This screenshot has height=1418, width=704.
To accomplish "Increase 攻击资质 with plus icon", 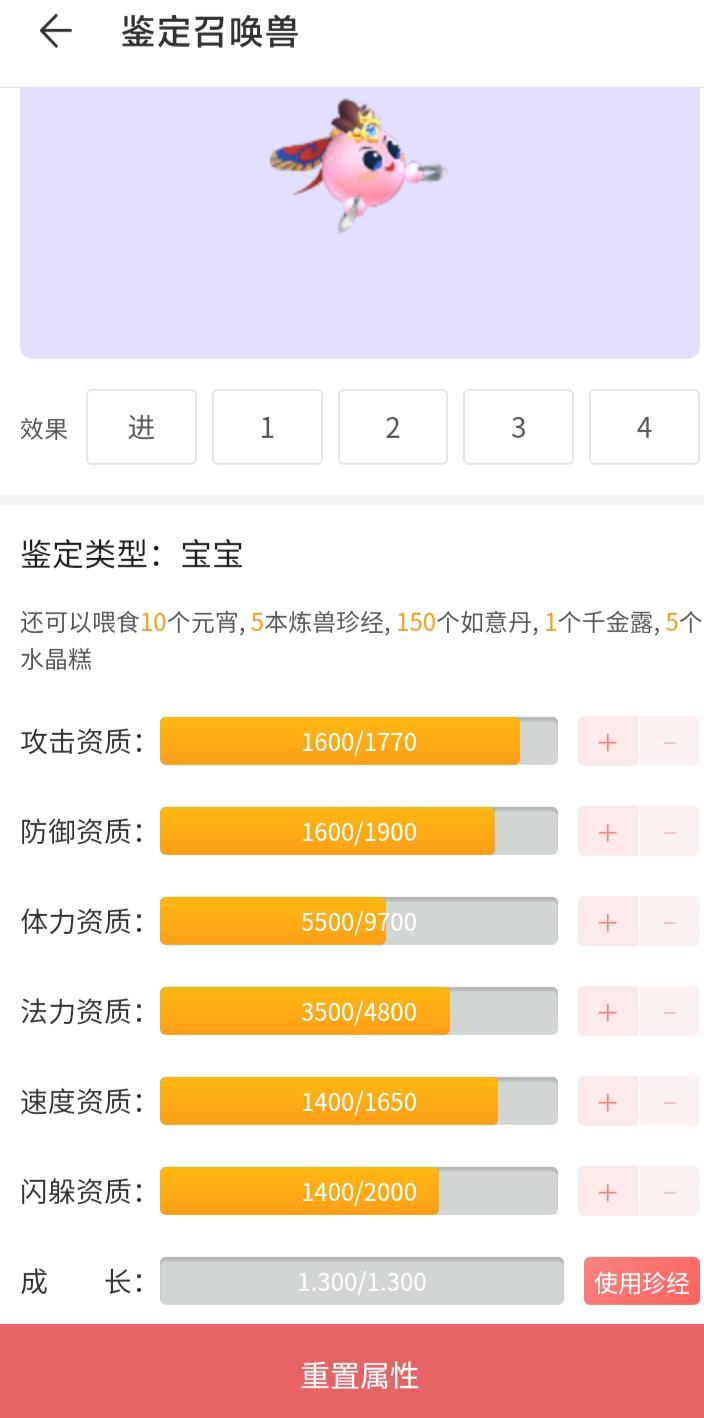I will [x=608, y=742].
